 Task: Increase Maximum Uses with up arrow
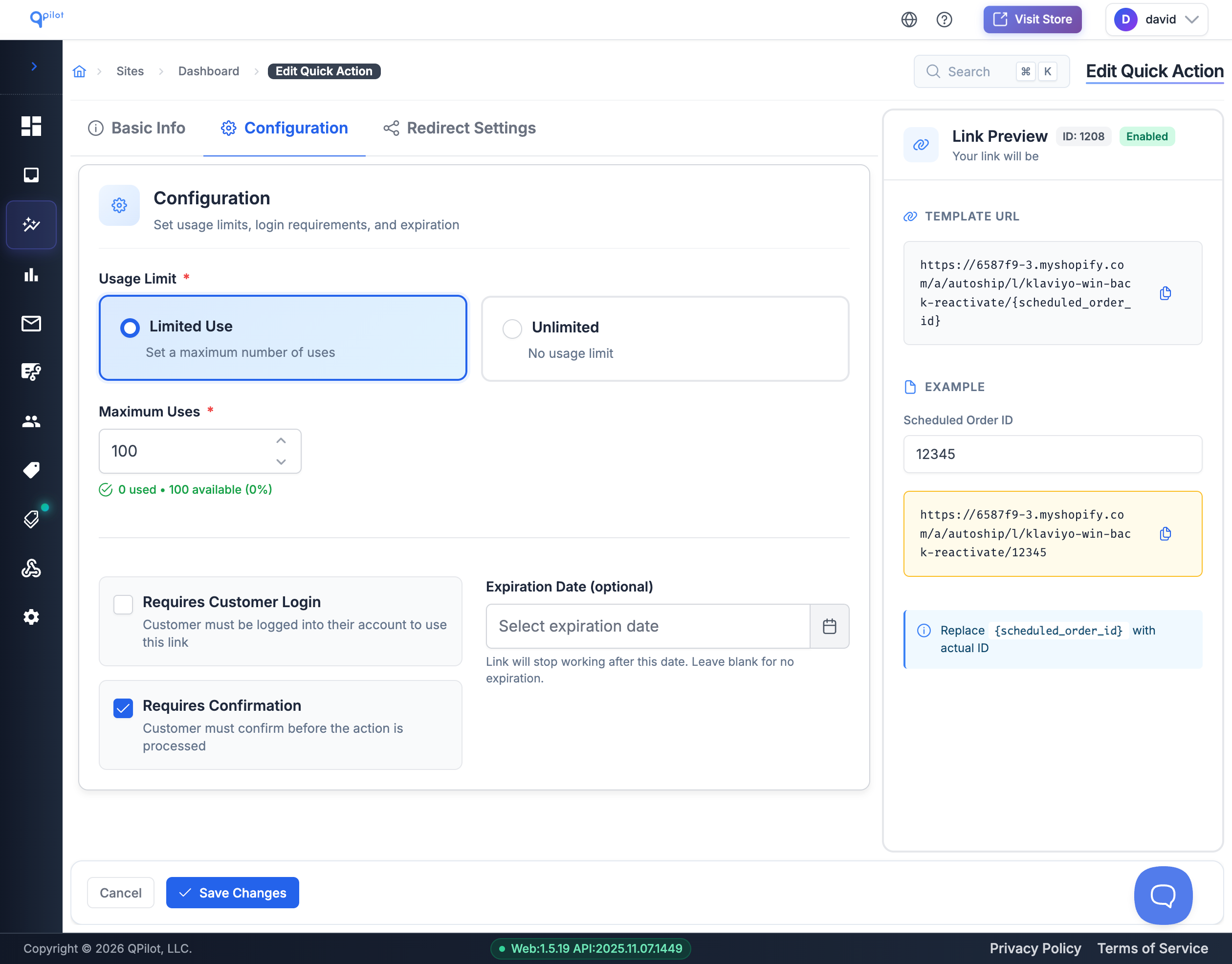tap(281, 440)
